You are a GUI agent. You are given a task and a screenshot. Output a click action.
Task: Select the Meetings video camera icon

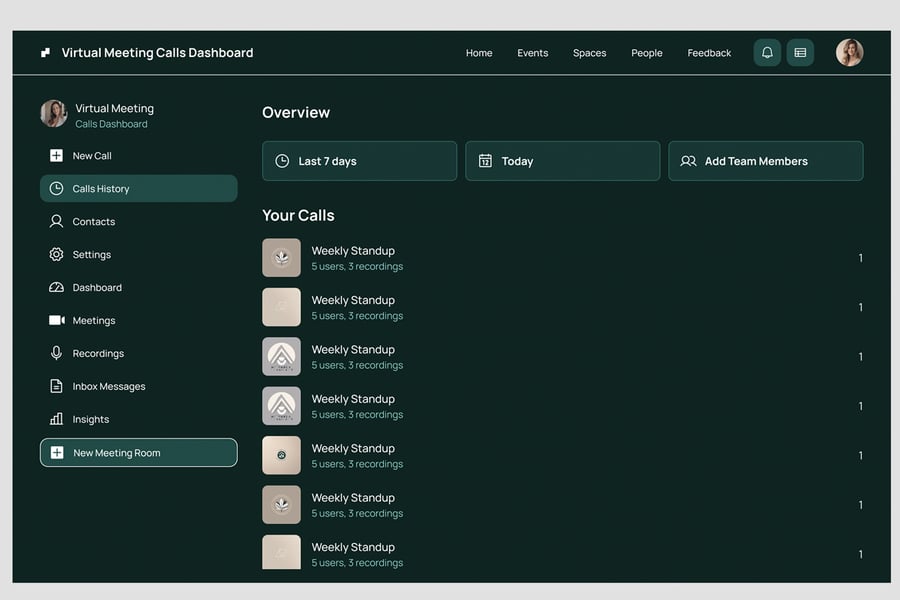(x=56, y=320)
